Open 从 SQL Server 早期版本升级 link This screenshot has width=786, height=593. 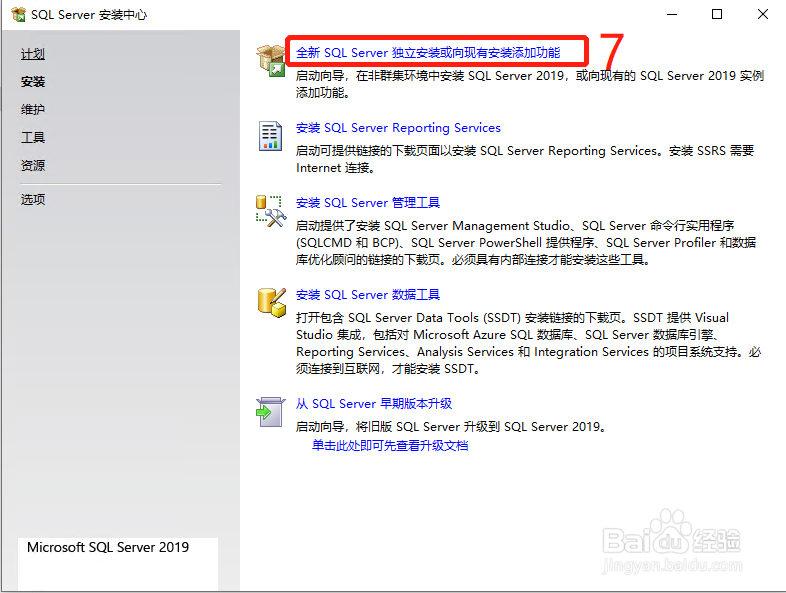pyautogui.click(x=373, y=404)
